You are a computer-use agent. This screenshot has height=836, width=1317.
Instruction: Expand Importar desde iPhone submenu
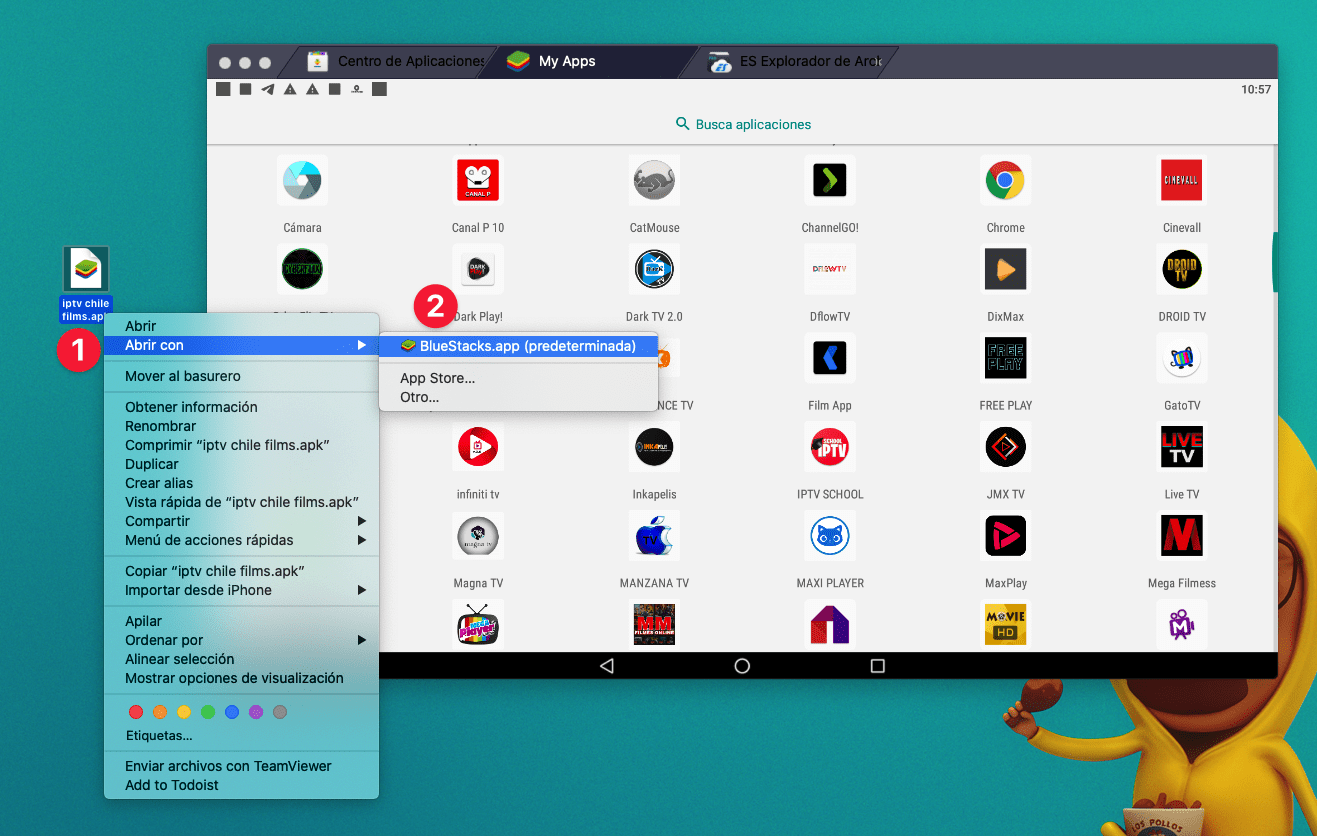coord(241,590)
